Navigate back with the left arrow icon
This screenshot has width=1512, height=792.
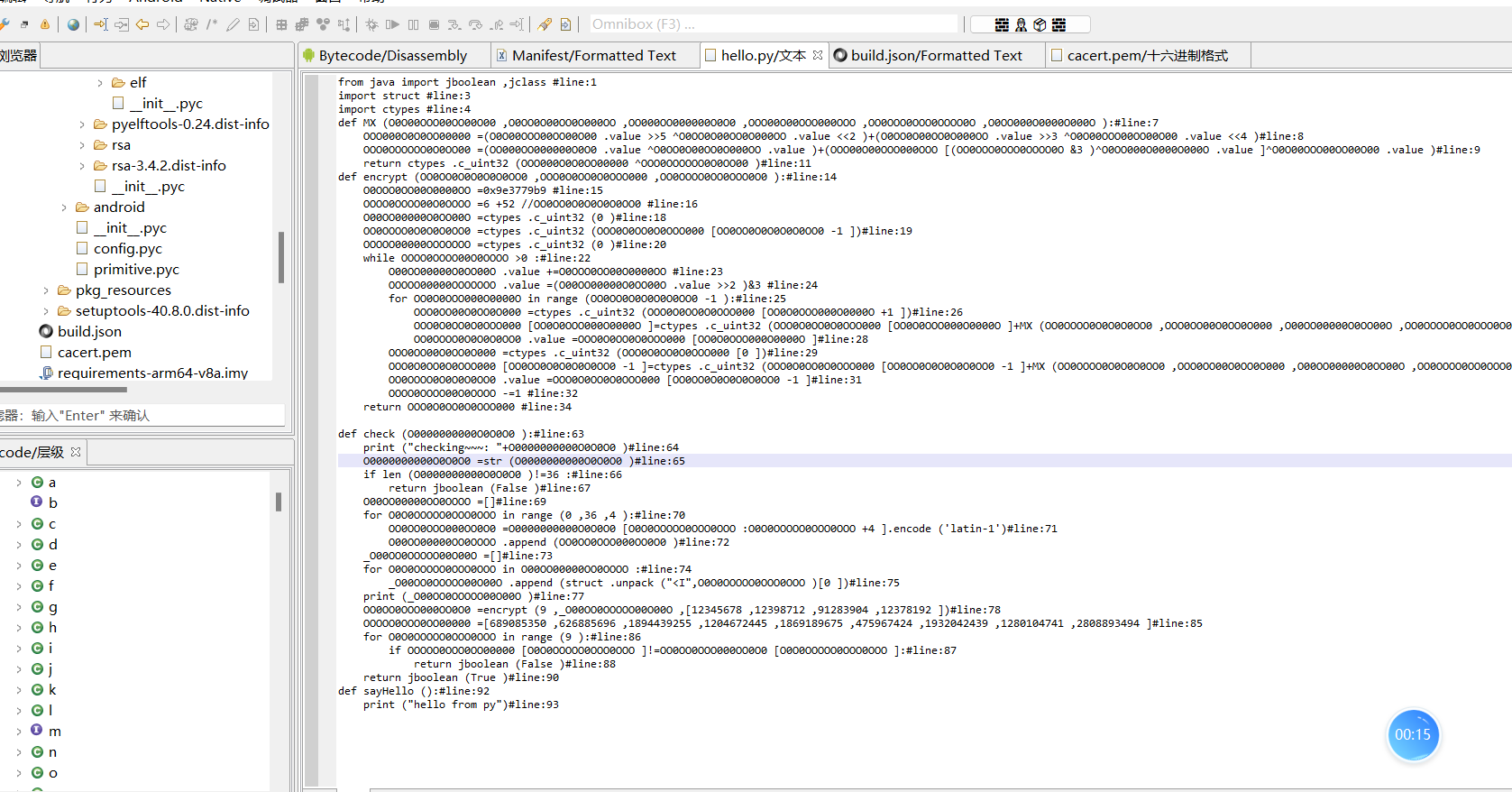click(x=142, y=24)
